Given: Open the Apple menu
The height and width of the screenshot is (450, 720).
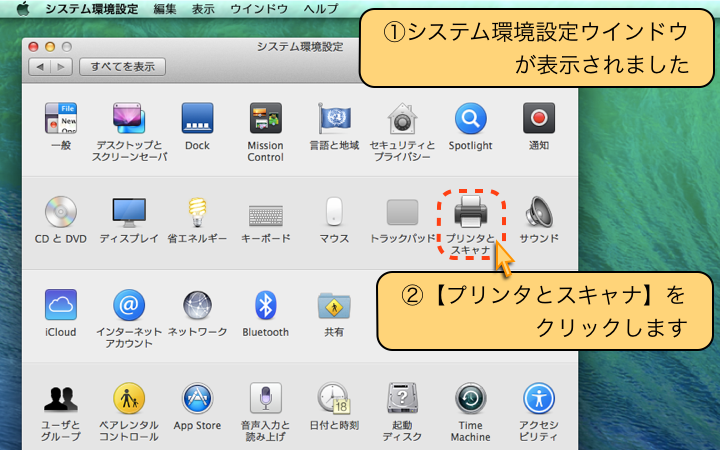Looking at the screenshot, I should tap(22, 9).
